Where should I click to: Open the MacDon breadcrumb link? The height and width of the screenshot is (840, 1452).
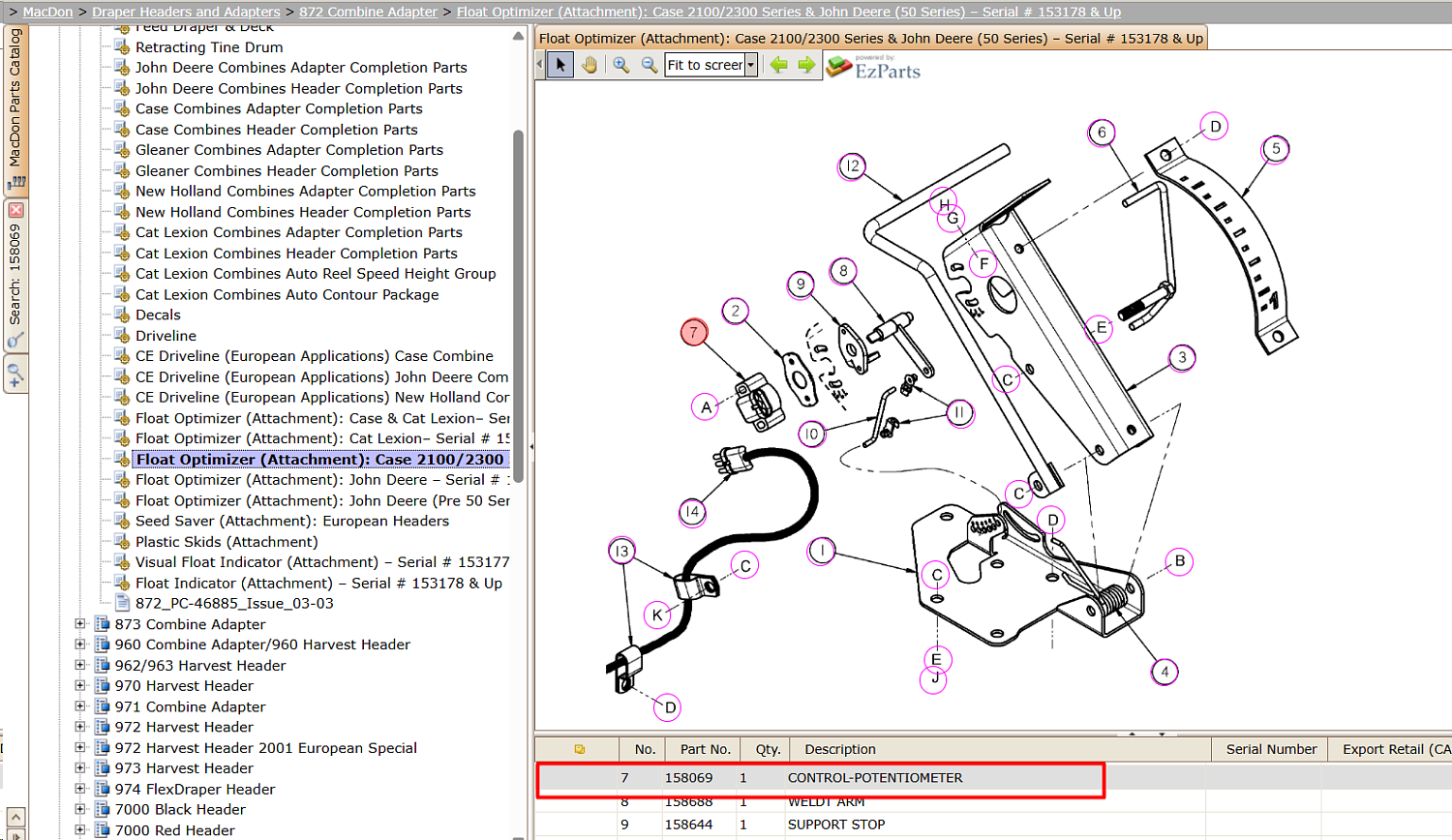(47, 12)
